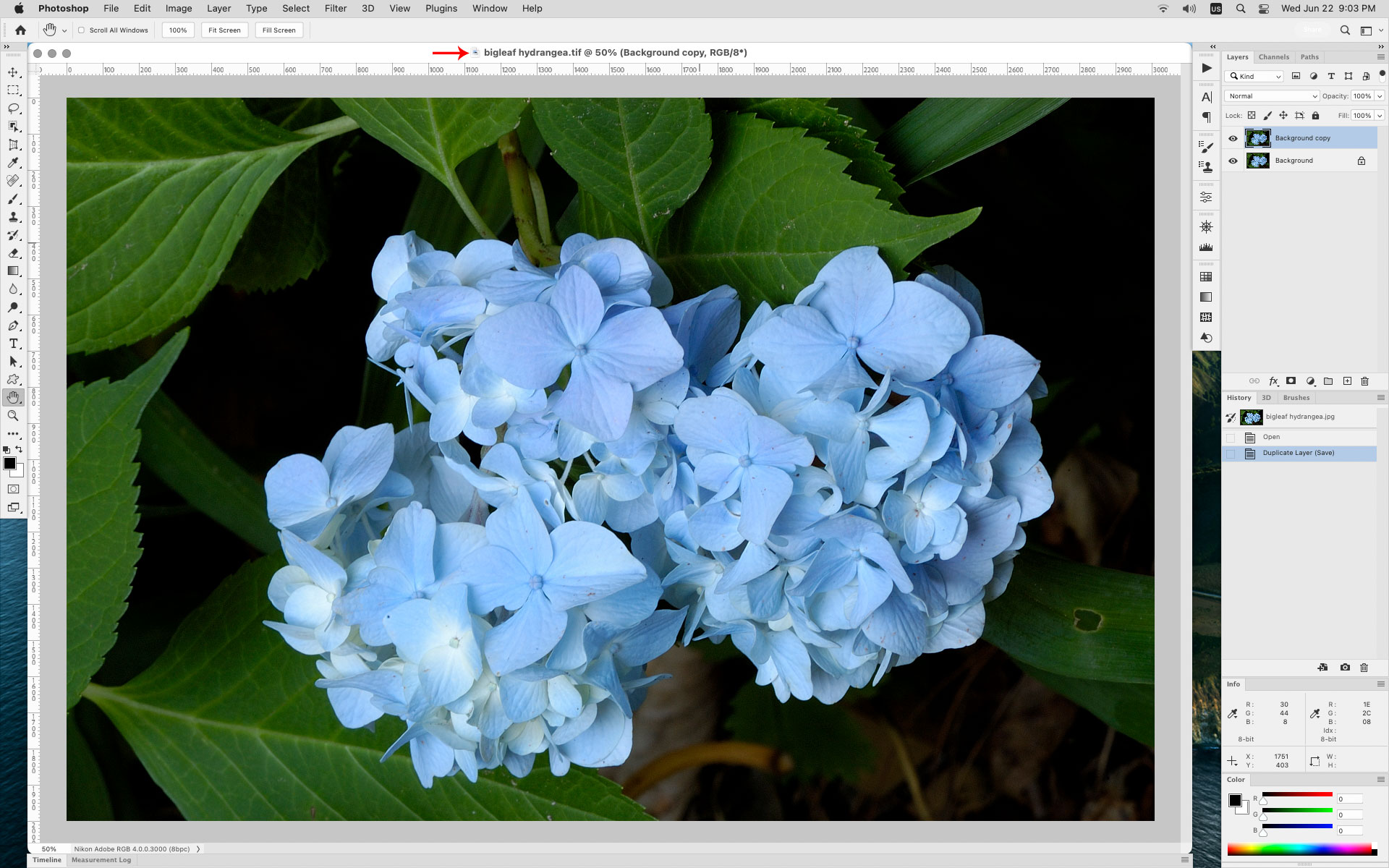Select the Duplicate Layer (Save) history state
1389x868 pixels.
tap(1299, 453)
